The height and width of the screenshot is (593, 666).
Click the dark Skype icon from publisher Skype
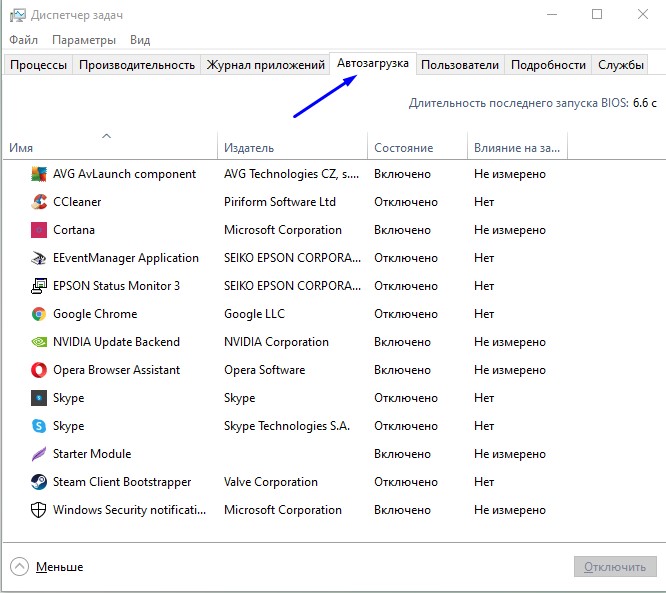(39, 398)
